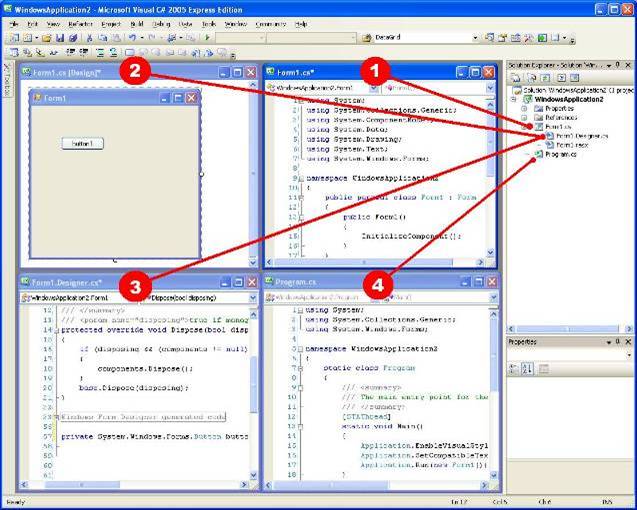Click horizontal scrollbar thumb in Form1.Designer.cs window

click(x=82, y=485)
